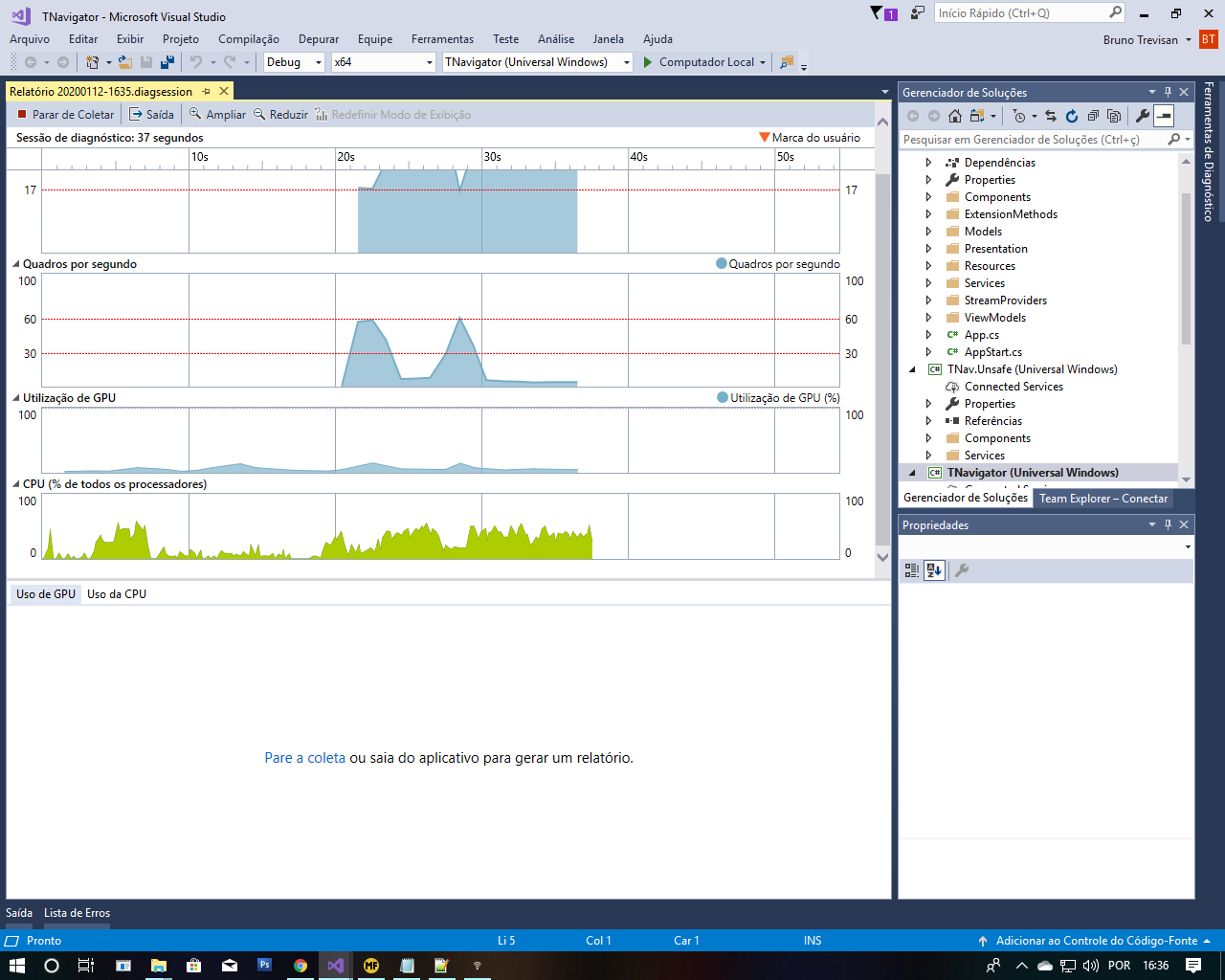Toggle the Fixar pin on Gerenciador de Soluções
Screen dimensions: 1225x980
(x=1169, y=92)
